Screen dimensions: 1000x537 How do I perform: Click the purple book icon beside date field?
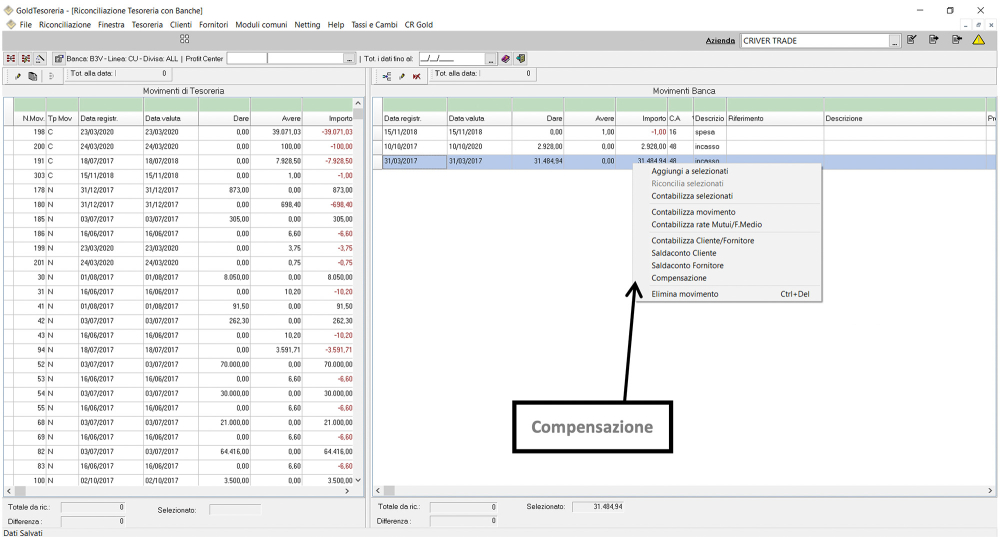[x=506, y=59]
